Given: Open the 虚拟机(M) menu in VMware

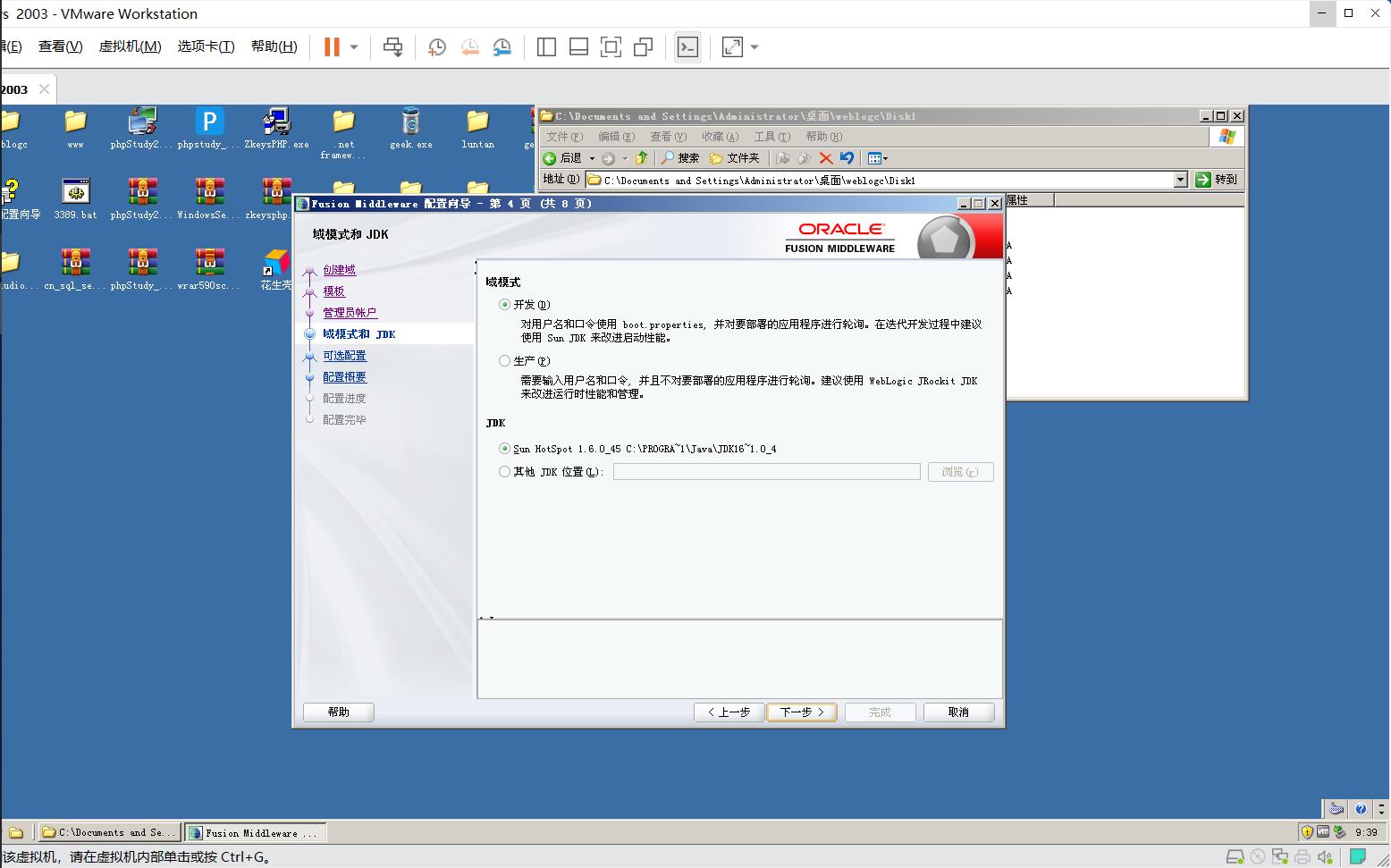Looking at the screenshot, I should (130, 46).
